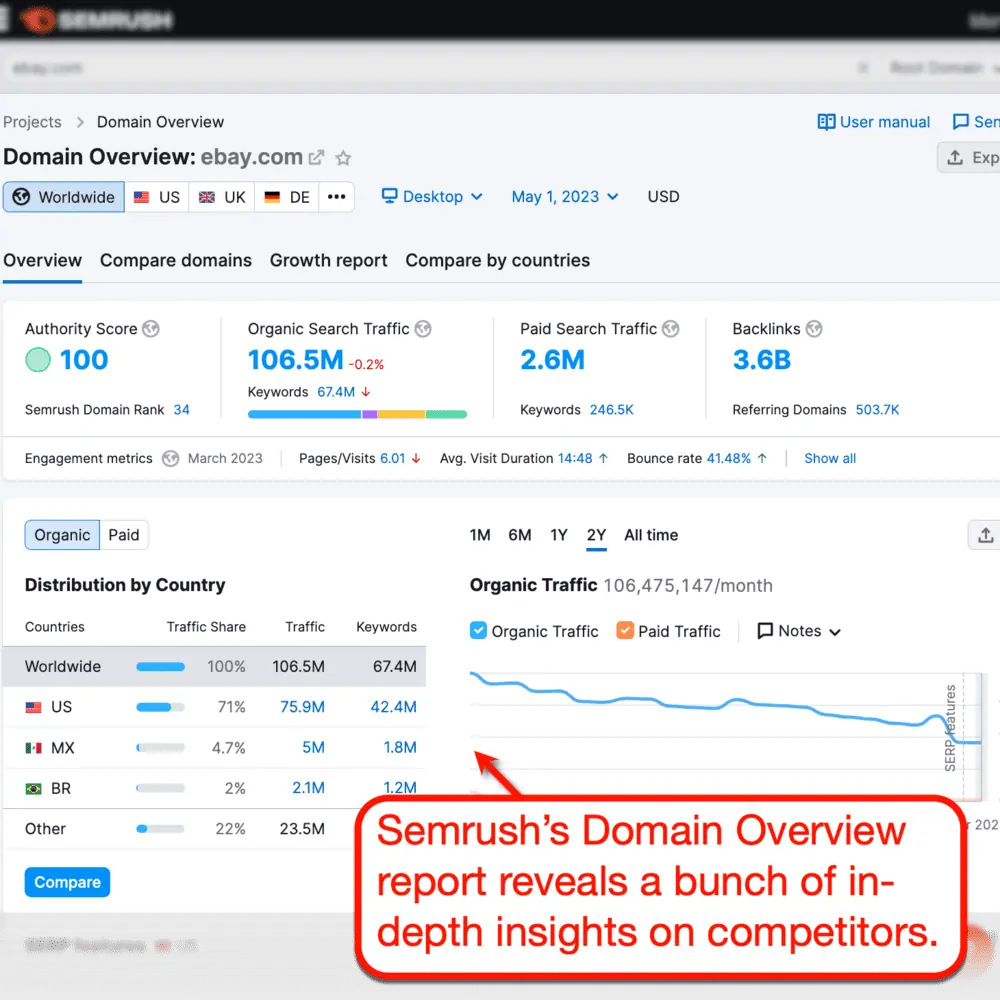Select the 1M time range
Screen dimensions: 1000x1000
pos(480,535)
